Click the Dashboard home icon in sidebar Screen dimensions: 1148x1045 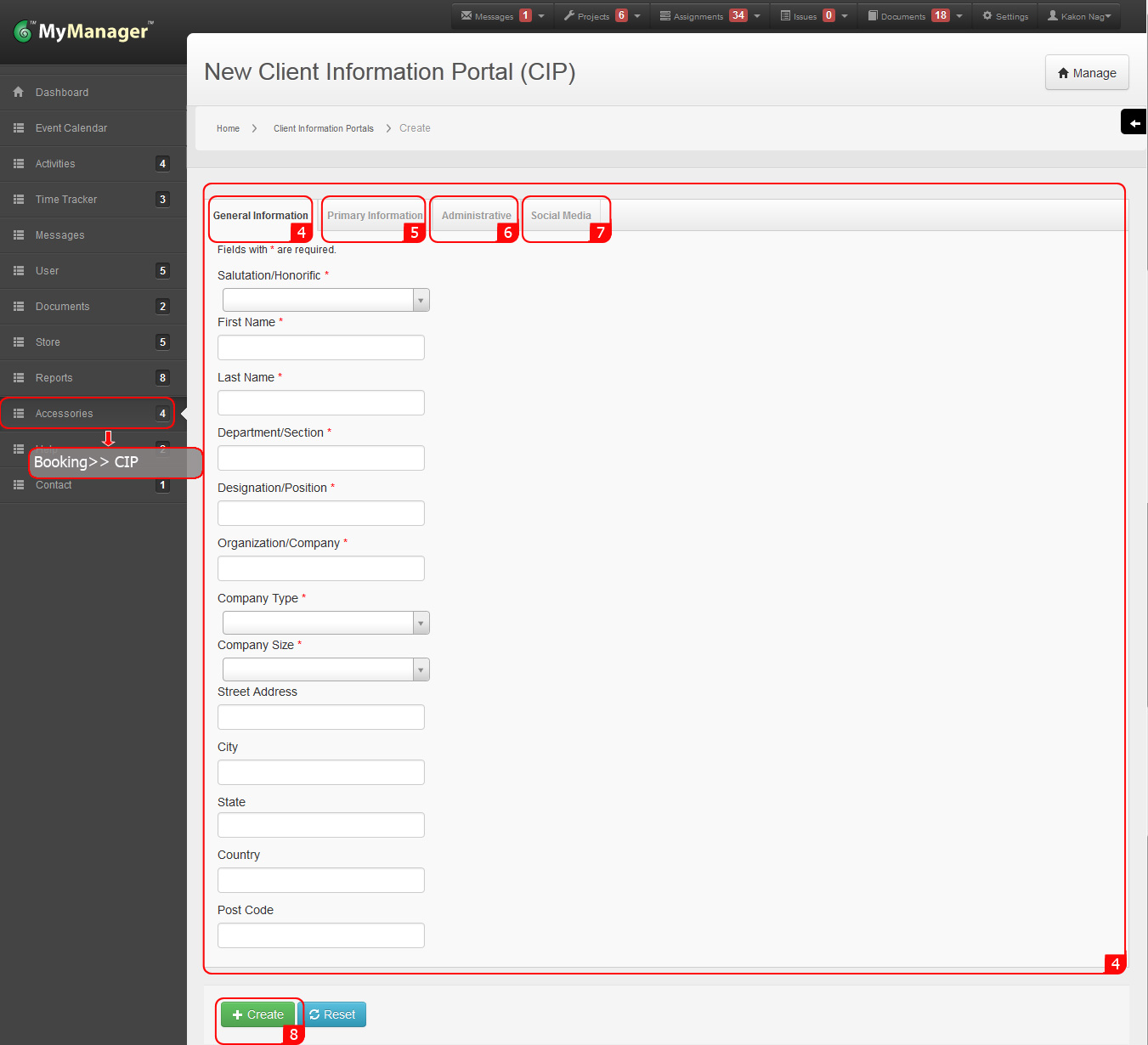click(19, 92)
